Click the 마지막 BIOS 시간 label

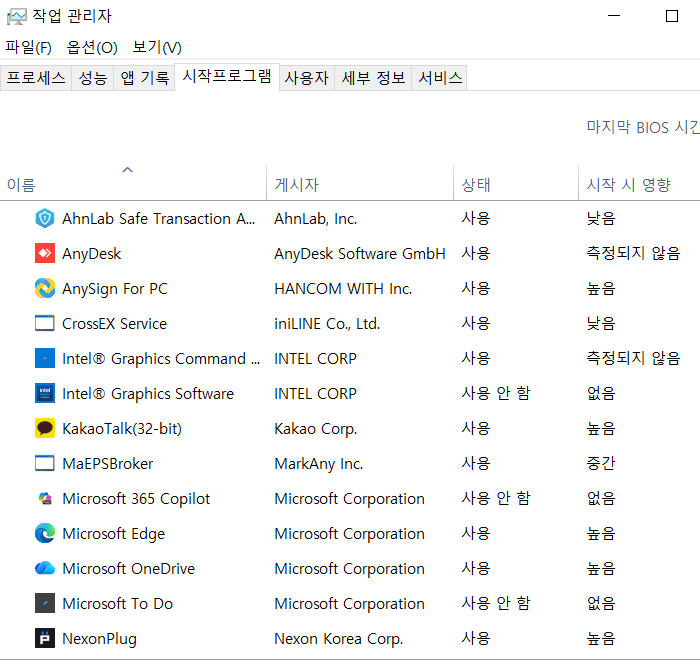(x=643, y=127)
